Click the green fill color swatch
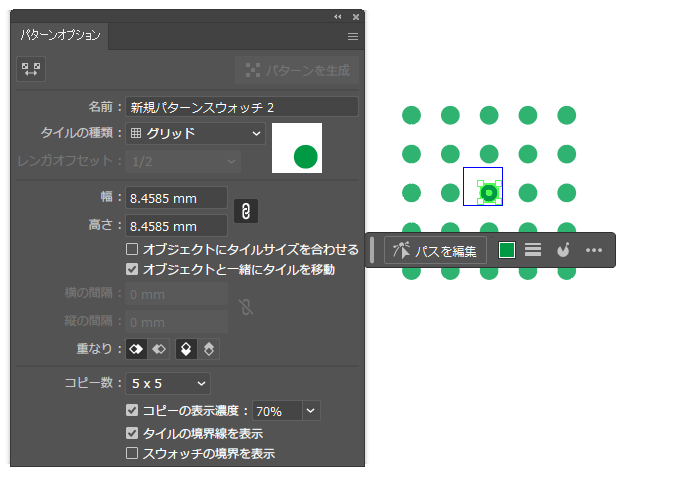 507,250
